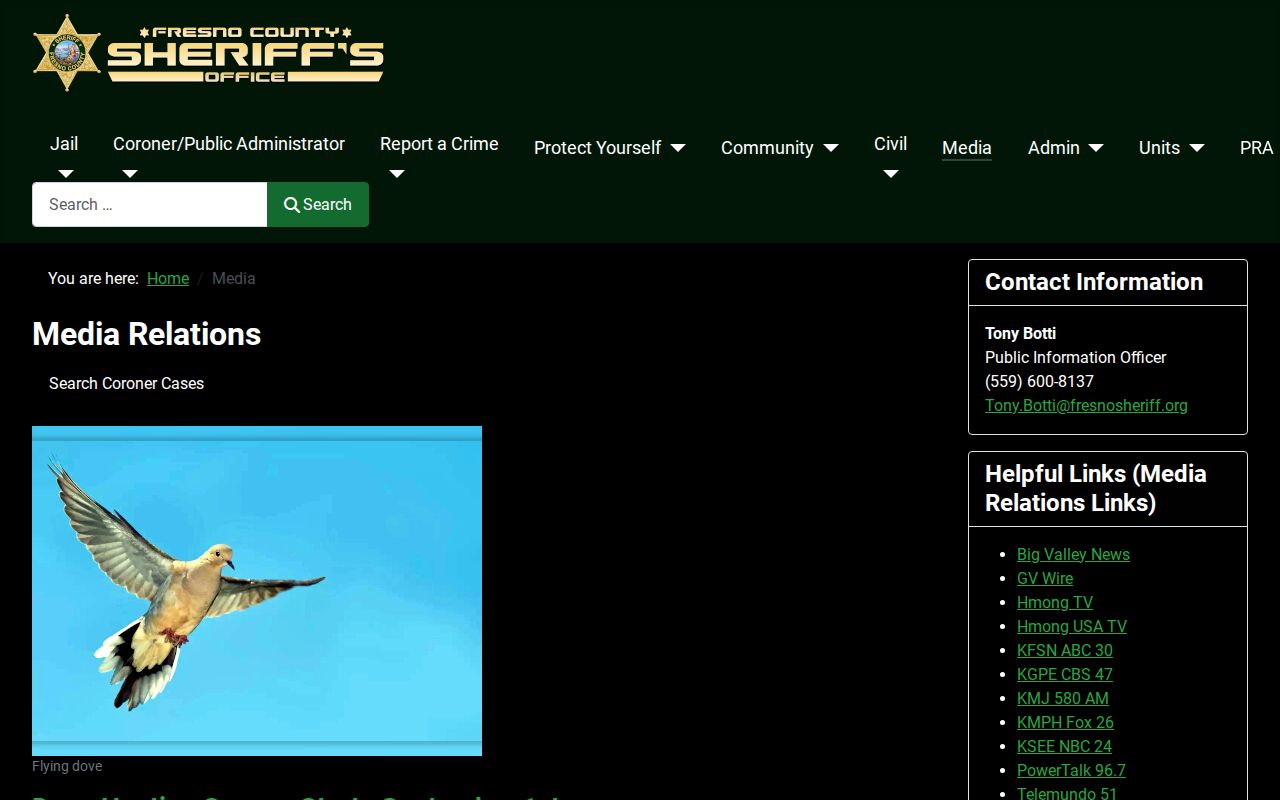Image resolution: width=1280 pixels, height=800 pixels.
Task: Click the green Search button
Action: (318, 204)
